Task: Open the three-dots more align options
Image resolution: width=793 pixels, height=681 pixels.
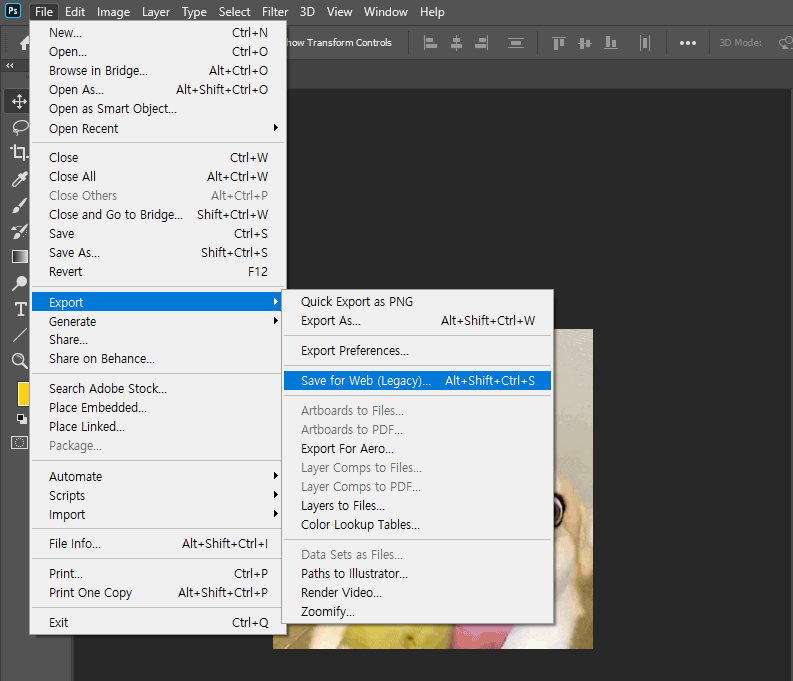Action: [687, 43]
